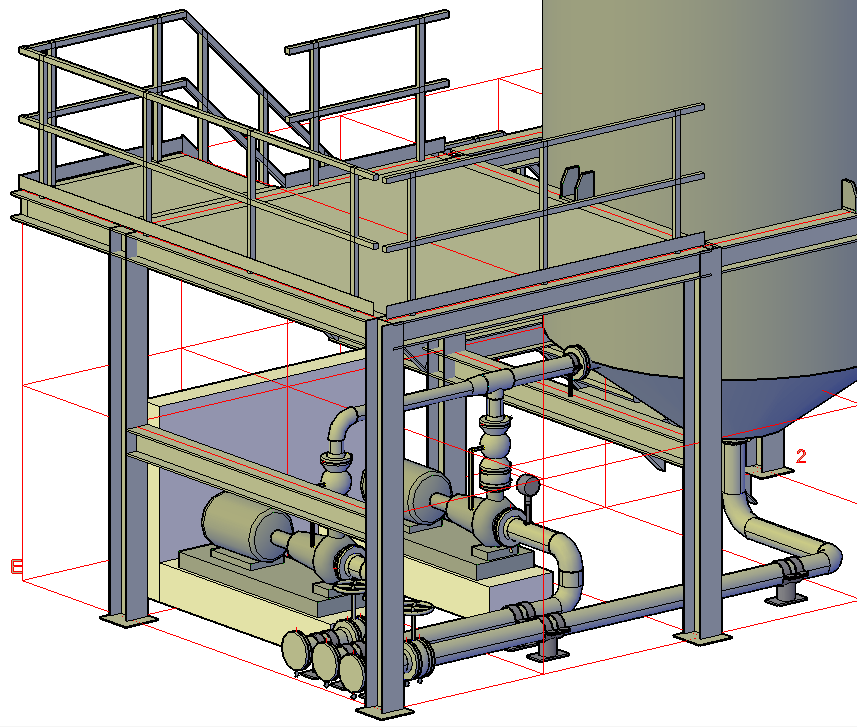Select the large vertical storage tank
Viewport: 857px width, 727px height.
[x=700, y=219]
